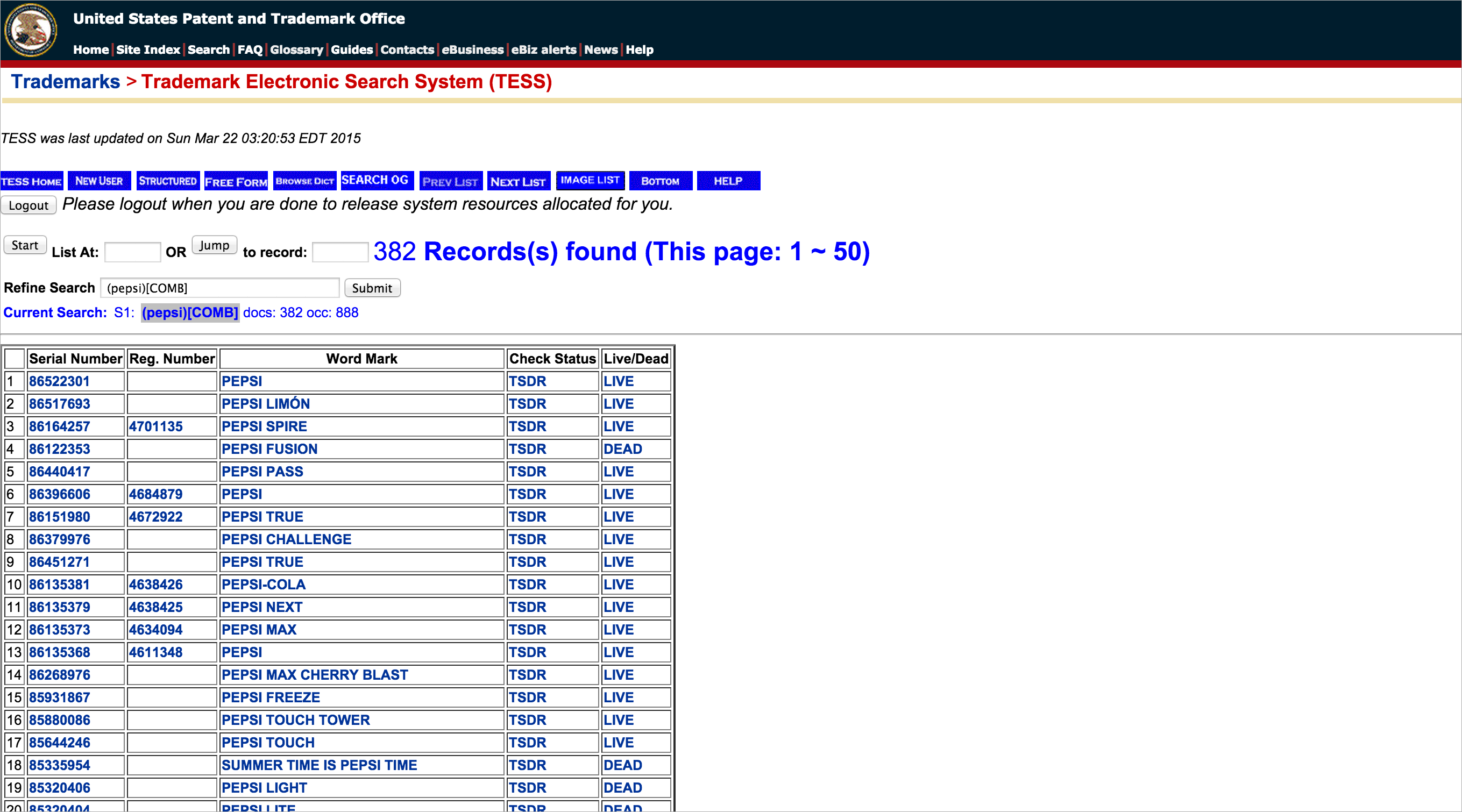The image size is (1462, 812).
Task: Go to Next List page
Action: tap(519, 181)
